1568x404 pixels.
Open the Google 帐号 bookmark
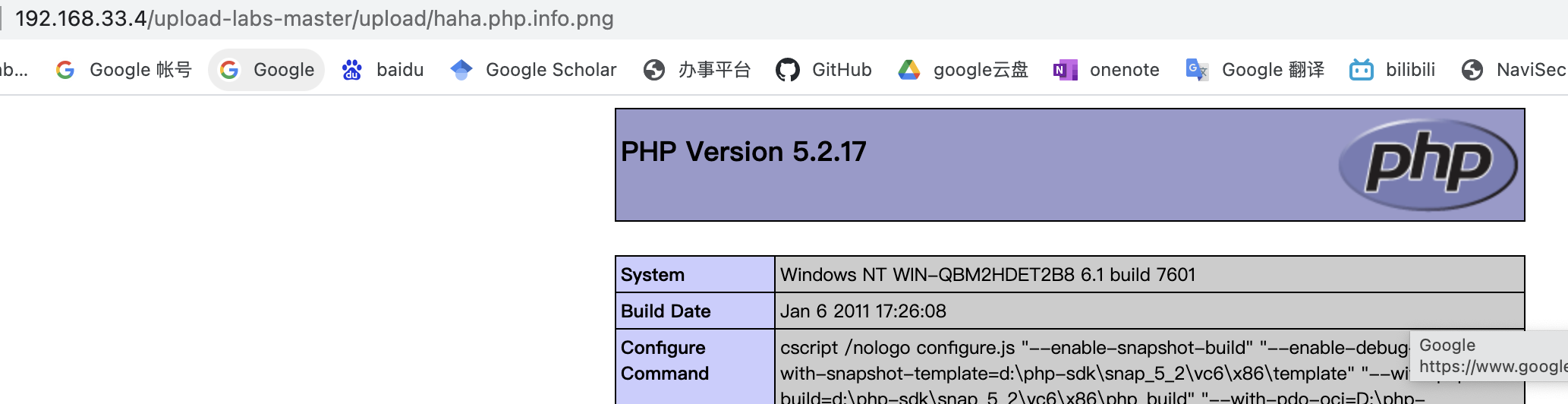tap(124, 70)
